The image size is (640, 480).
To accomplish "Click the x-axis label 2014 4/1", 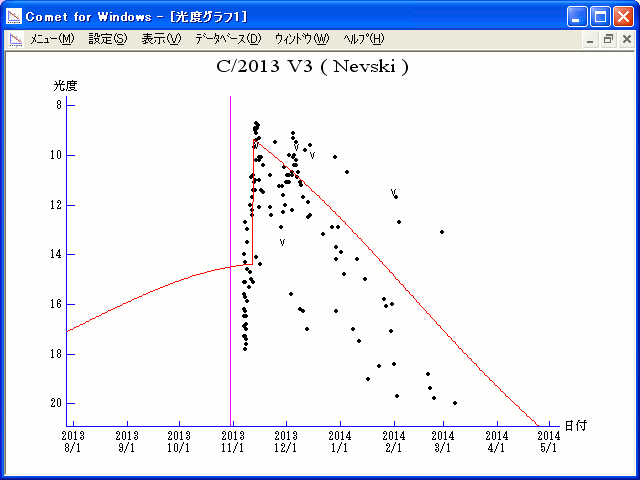I will point(497,442).
